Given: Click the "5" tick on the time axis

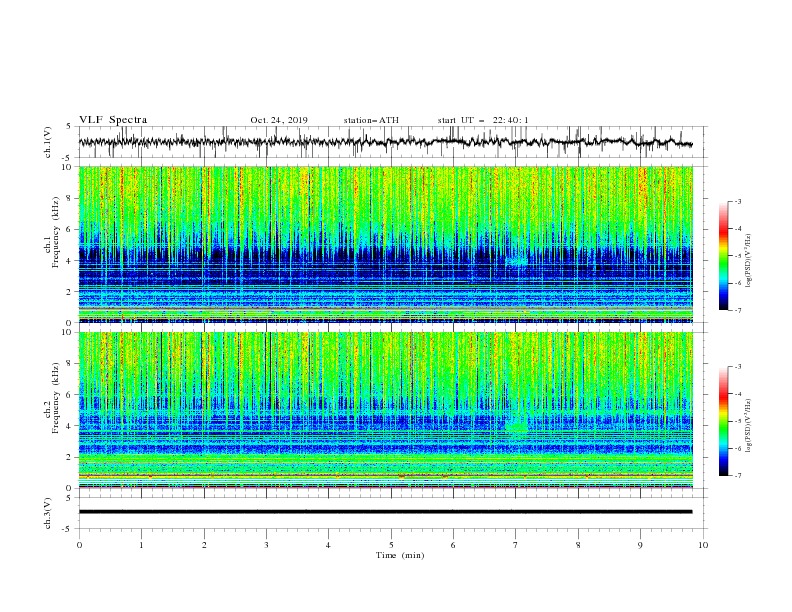Looking at the screenshot, I should pos(391,545).
